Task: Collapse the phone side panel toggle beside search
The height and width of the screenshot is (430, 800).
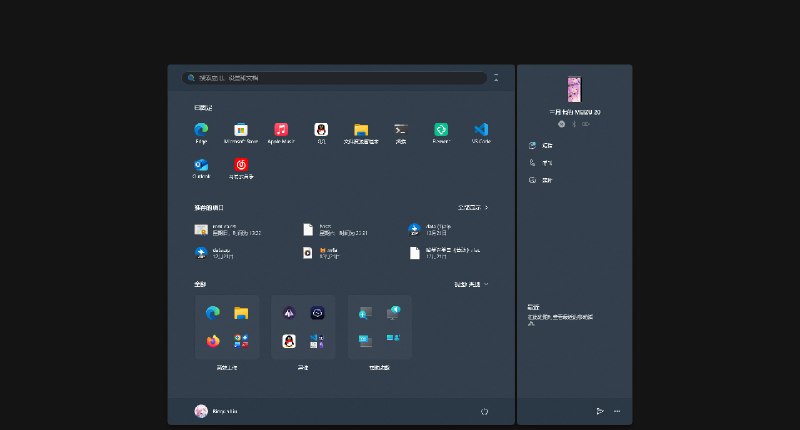Action: point(497,78)
